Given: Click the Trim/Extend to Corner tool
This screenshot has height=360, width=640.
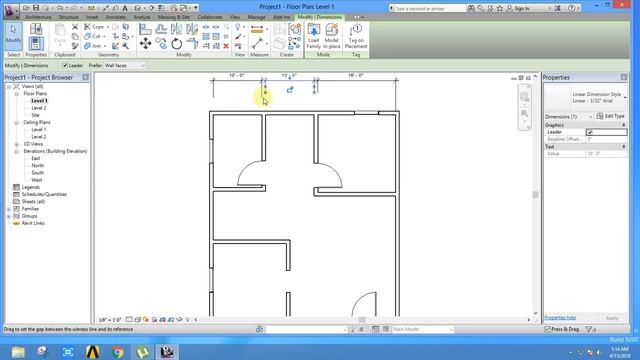Looking at the screenshot, I should tap(192, 43).
